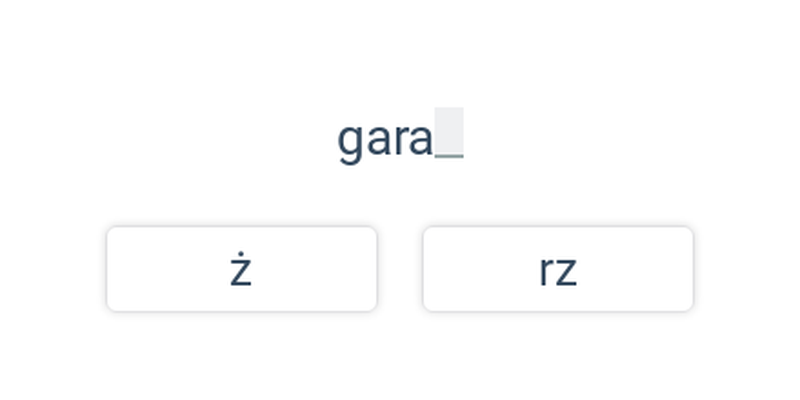Mark ż as the correct spelling
The width and height of the screenshot is (800, 400).
pyautogui.click(x=242, y=269)
